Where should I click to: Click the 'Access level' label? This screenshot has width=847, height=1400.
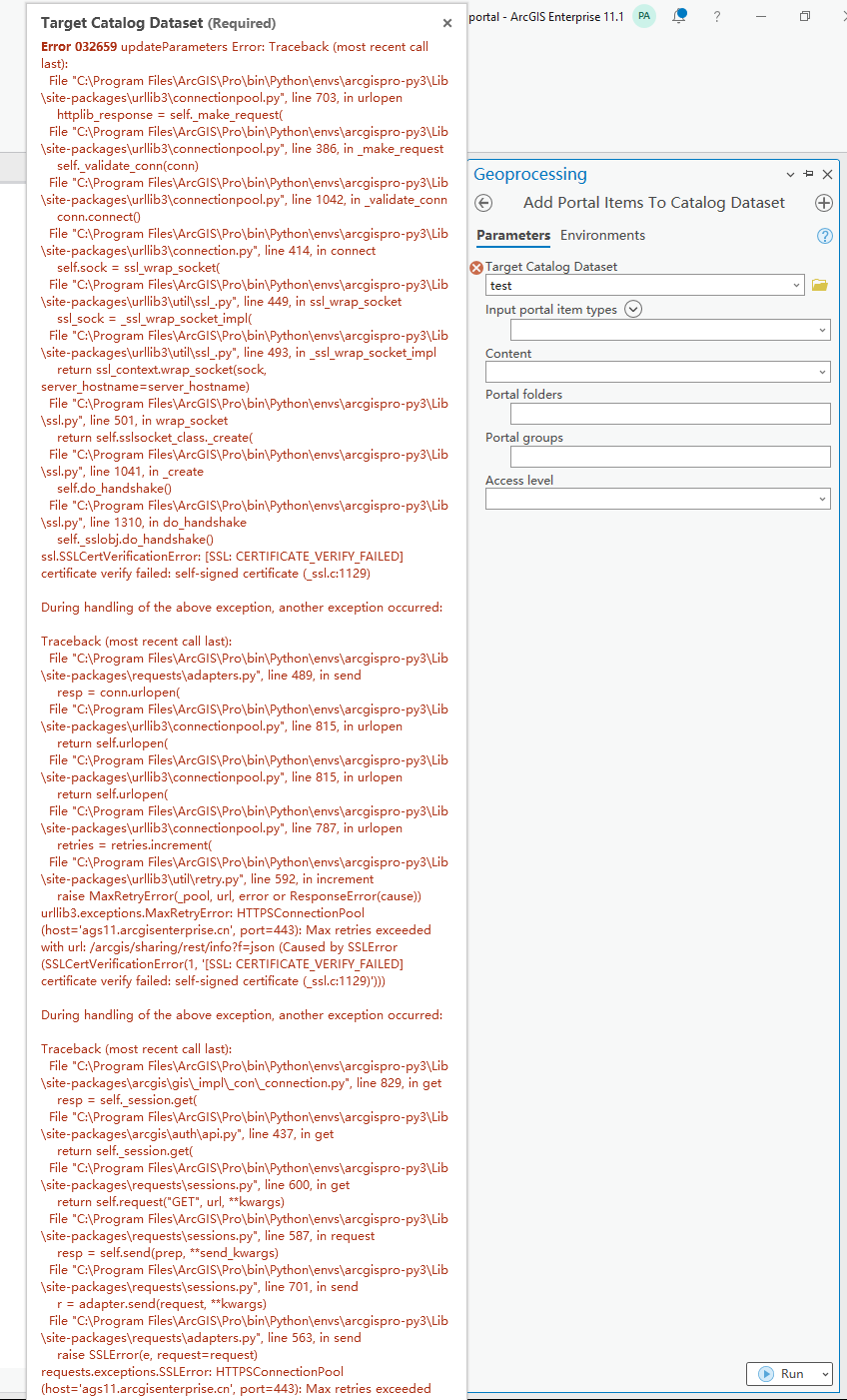click(519, 481)
